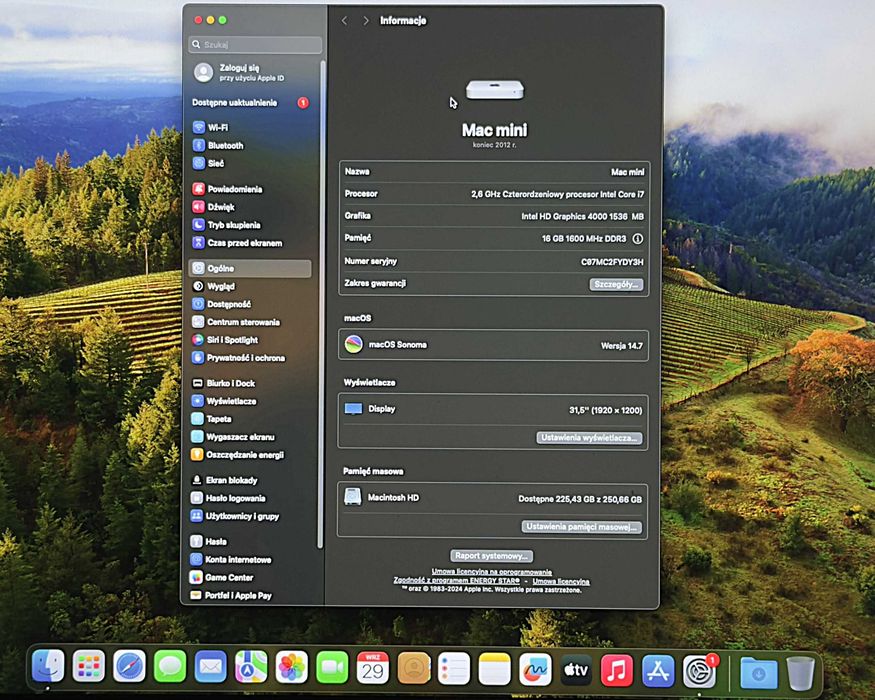This screenshot has height=700, width=875.
Task: Open Siri i Spotlight settings
Action: (225, 339)
